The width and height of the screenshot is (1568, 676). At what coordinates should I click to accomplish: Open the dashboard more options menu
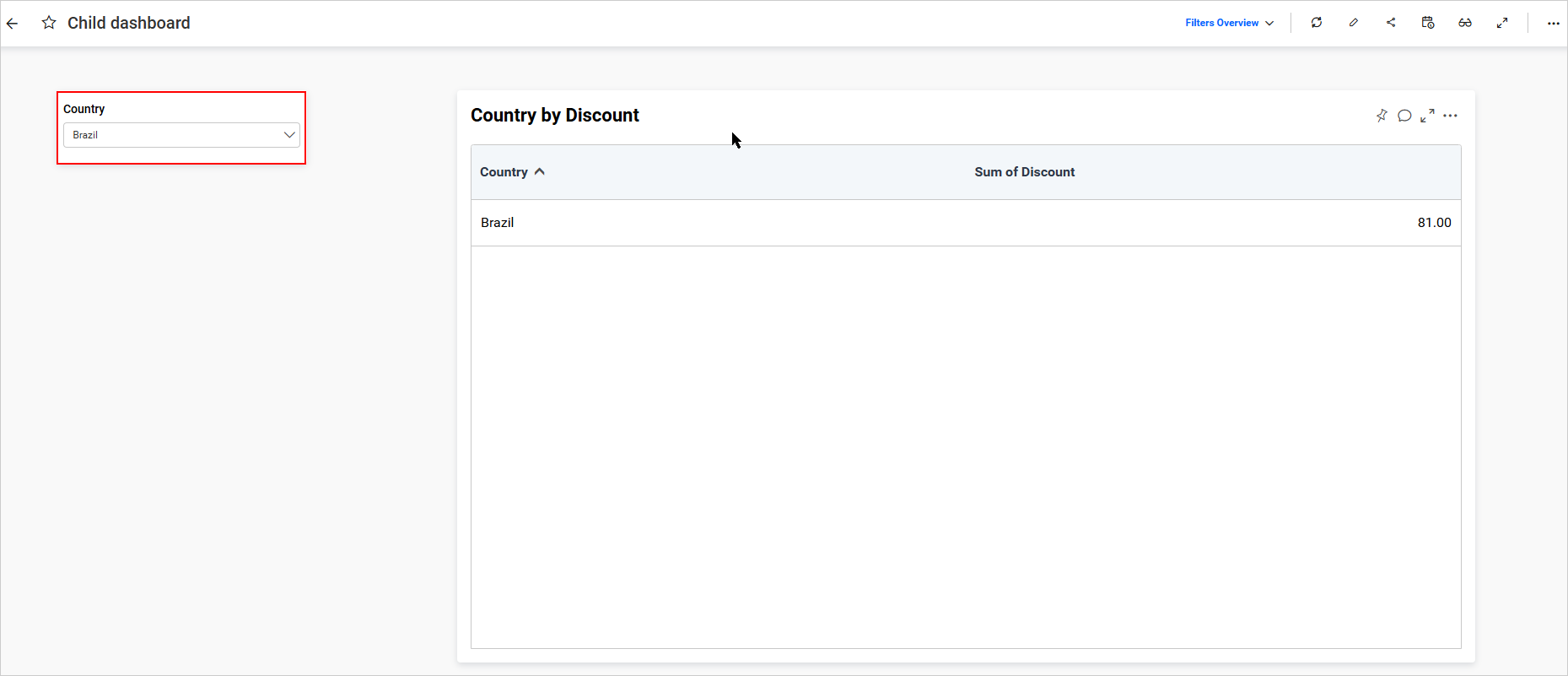[1553, 24]
